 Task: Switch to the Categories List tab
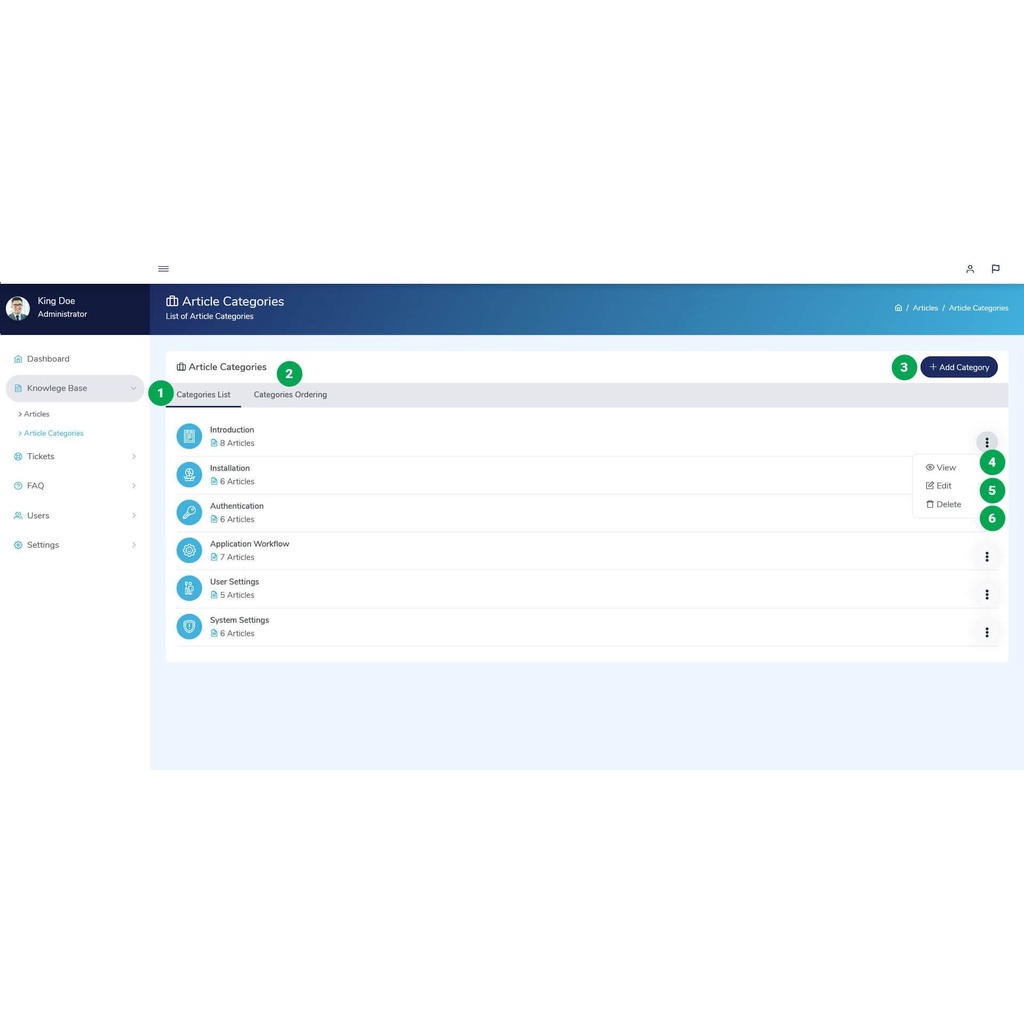(x=203, y=394)
